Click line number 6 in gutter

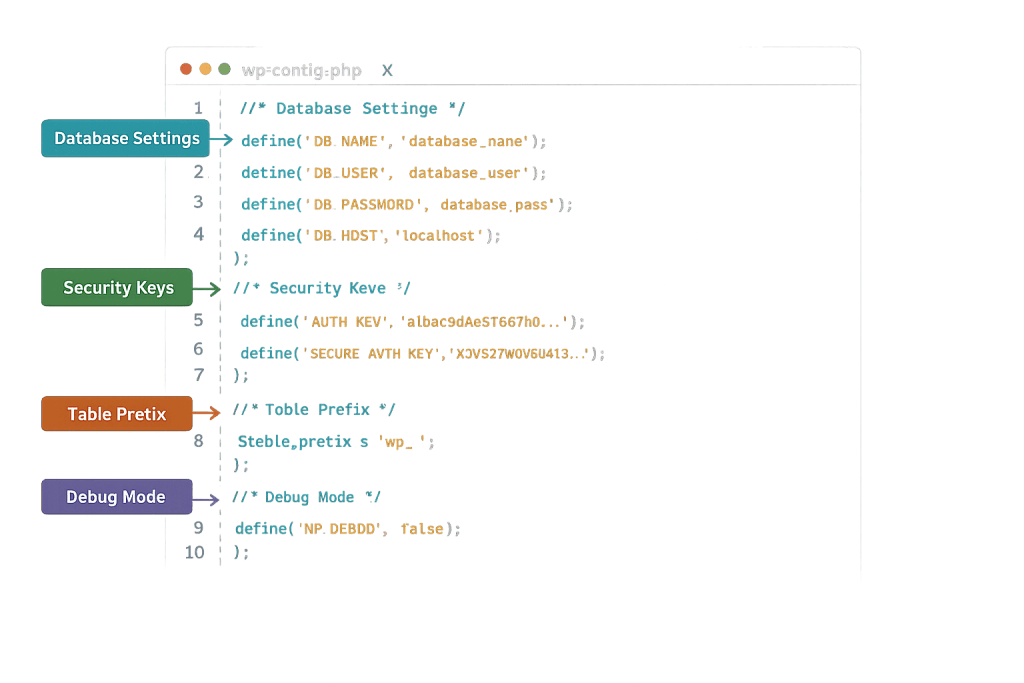coord(198,349)
